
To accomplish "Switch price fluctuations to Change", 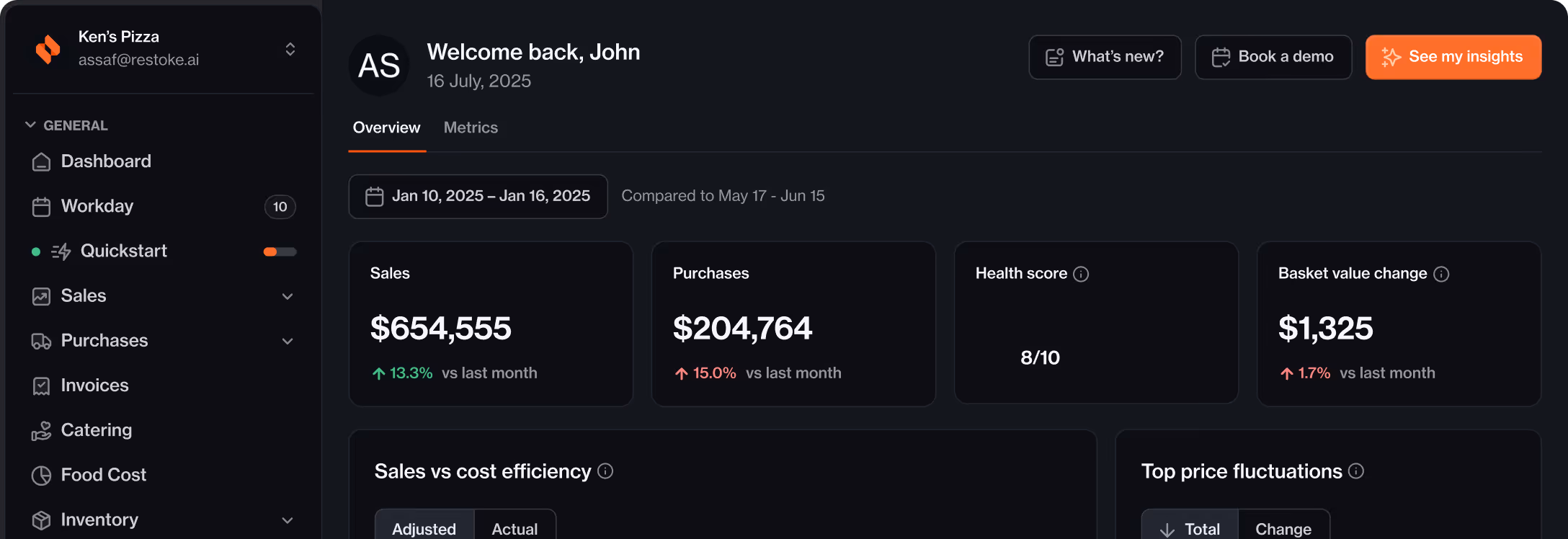I will coord(1283,528).
